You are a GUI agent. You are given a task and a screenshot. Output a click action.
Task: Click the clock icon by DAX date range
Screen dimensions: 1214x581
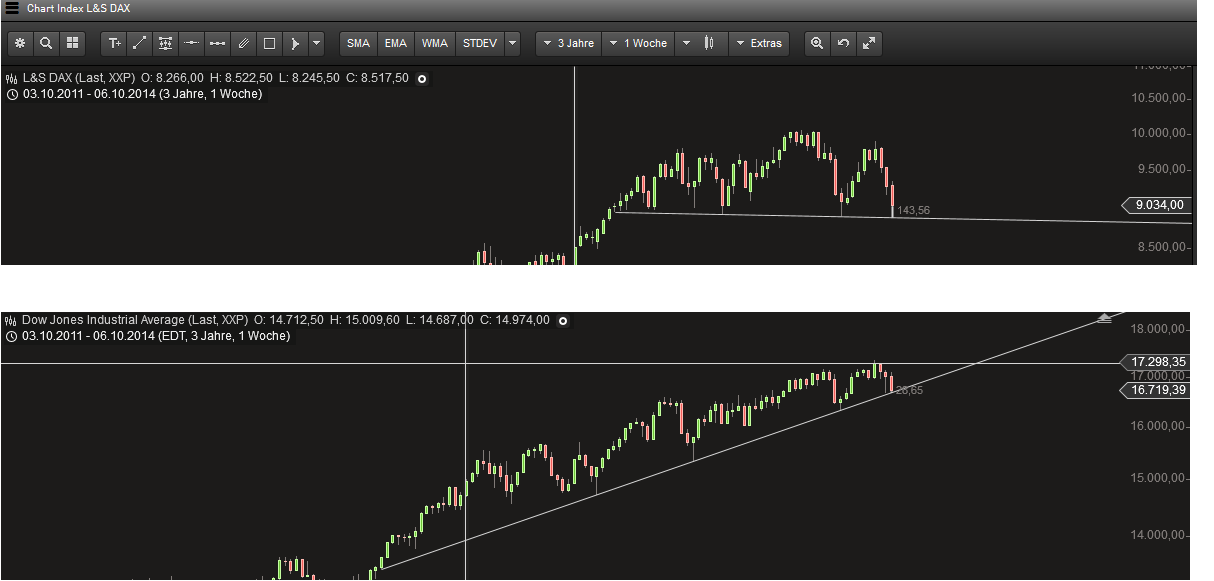coord(12,94)
